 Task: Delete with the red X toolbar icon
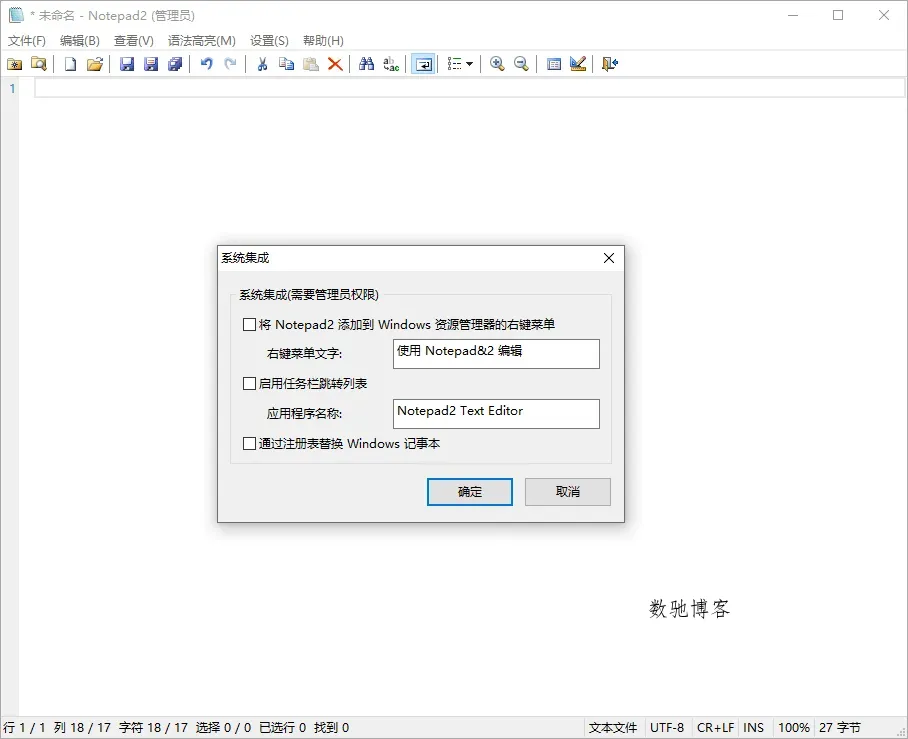coord(335,64)
